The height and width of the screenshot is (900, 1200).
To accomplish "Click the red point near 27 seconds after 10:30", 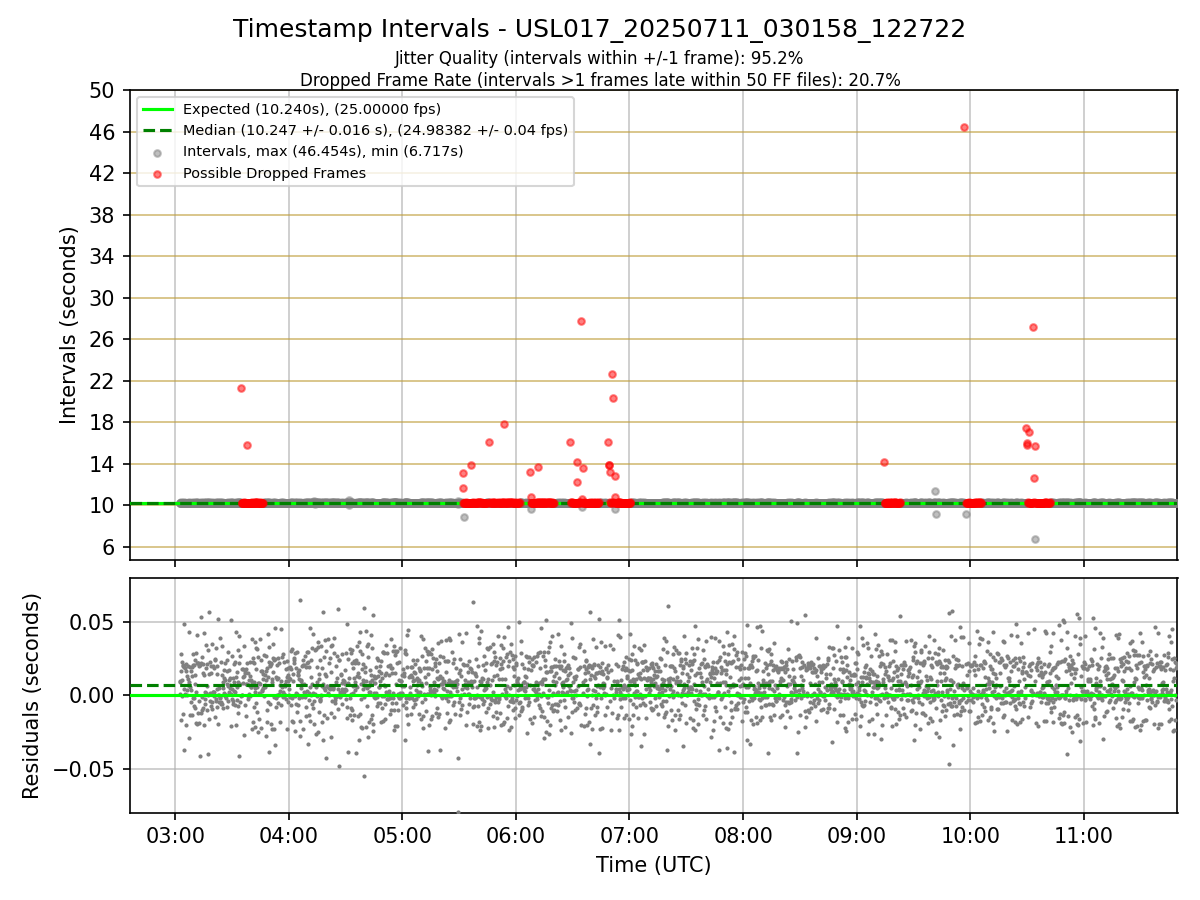I will tap(1033, 327).
